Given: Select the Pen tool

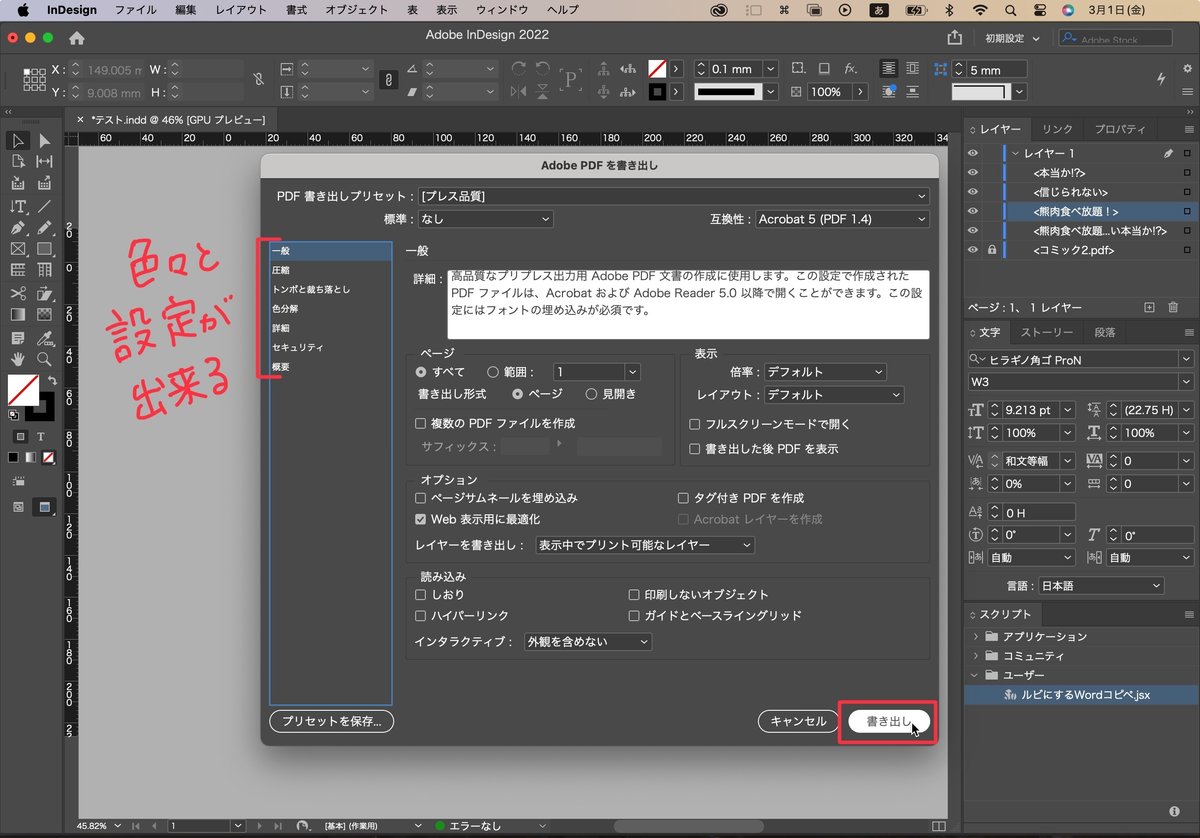Looking at the screenshot, I should click(17, 227).
